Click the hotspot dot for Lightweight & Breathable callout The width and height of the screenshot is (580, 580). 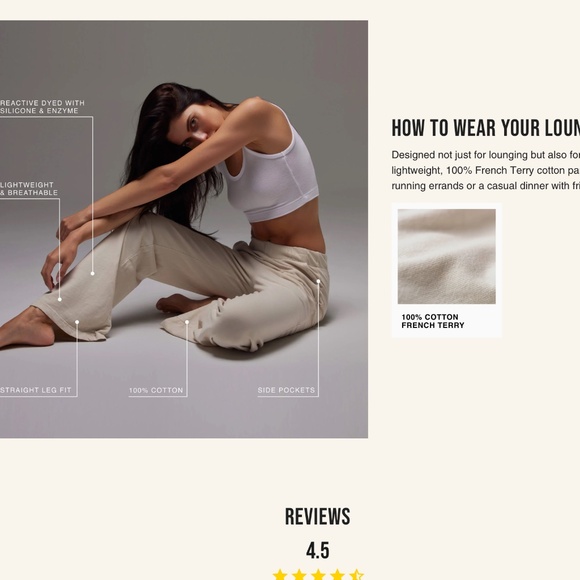[60, 299]
